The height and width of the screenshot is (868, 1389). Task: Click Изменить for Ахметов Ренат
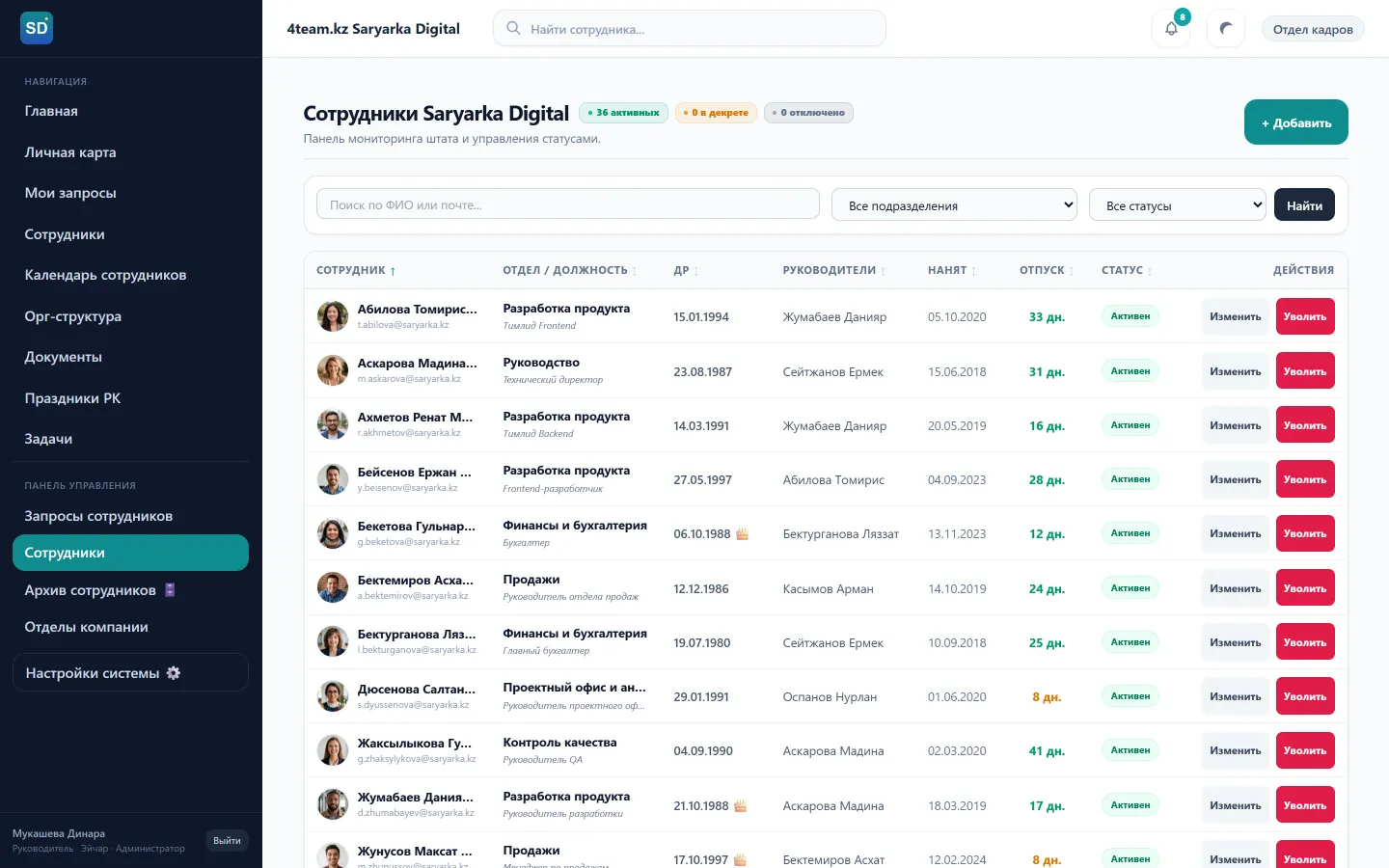pos(1236,425)
